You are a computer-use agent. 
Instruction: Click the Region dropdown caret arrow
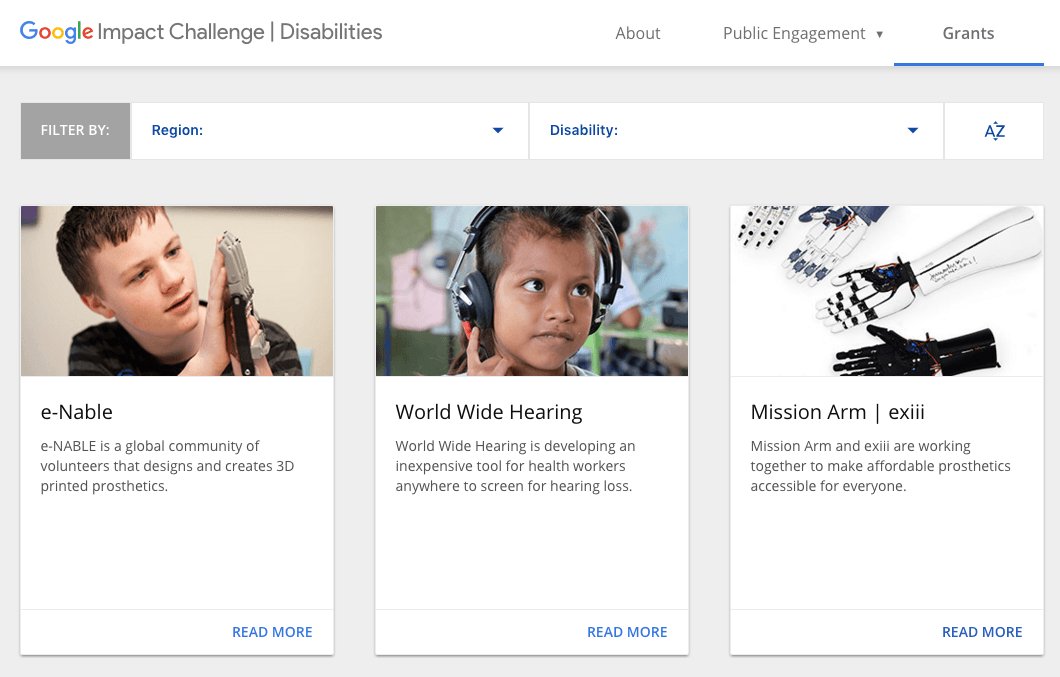tap(498, 131)
